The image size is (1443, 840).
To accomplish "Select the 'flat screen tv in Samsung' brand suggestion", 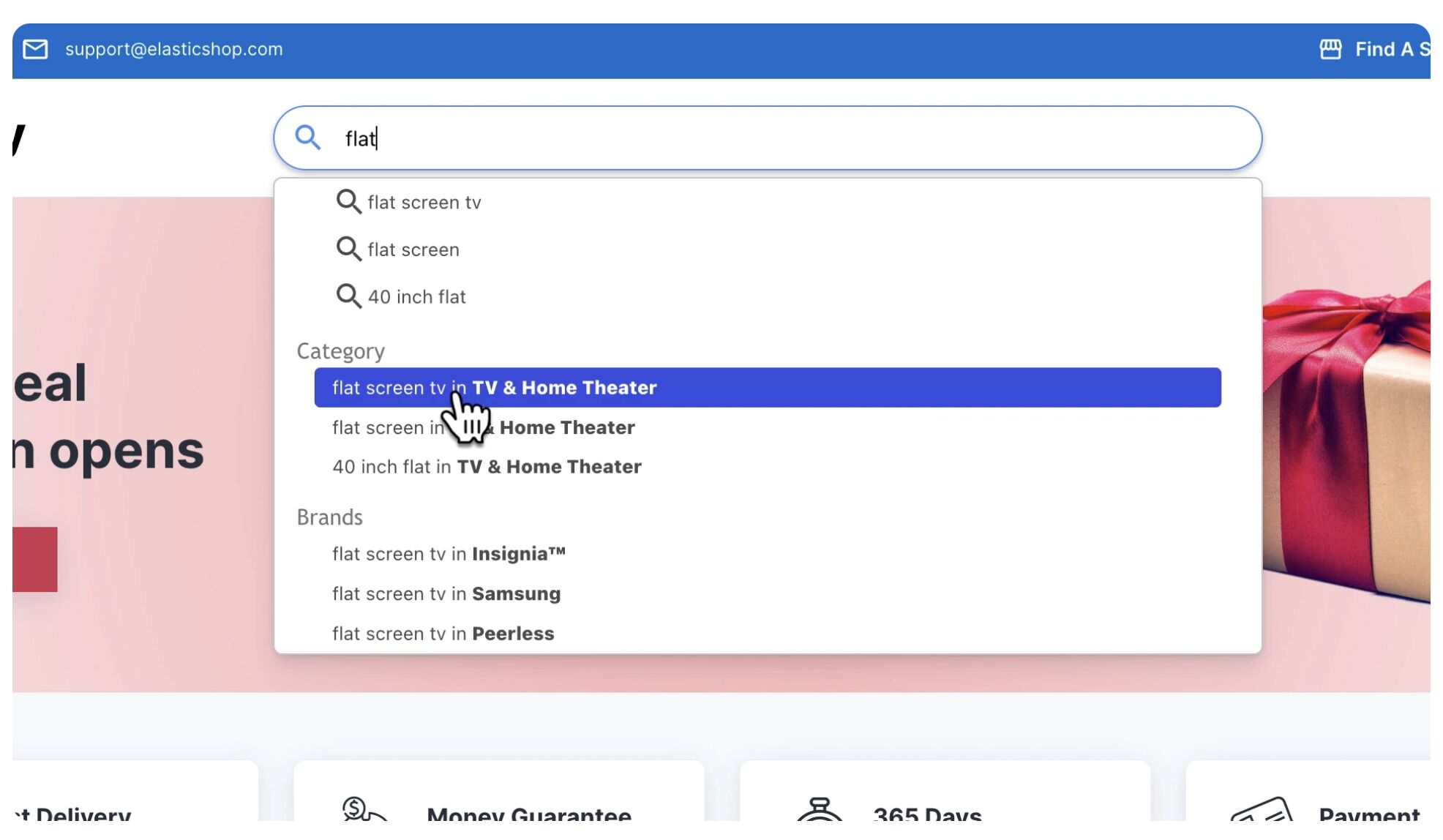I will click(x=446, y=593).
